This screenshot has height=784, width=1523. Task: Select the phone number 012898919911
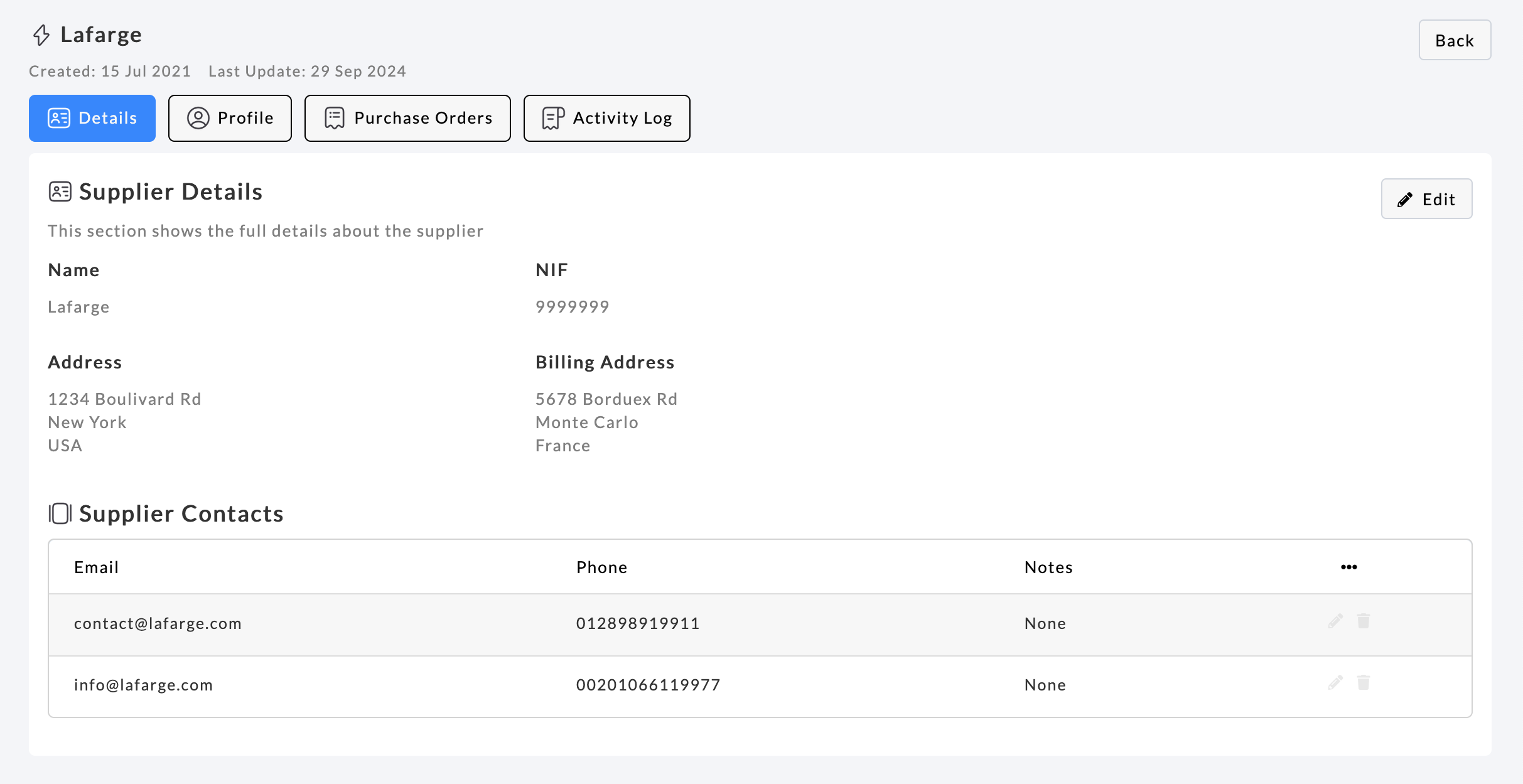[x=638, y=623]
